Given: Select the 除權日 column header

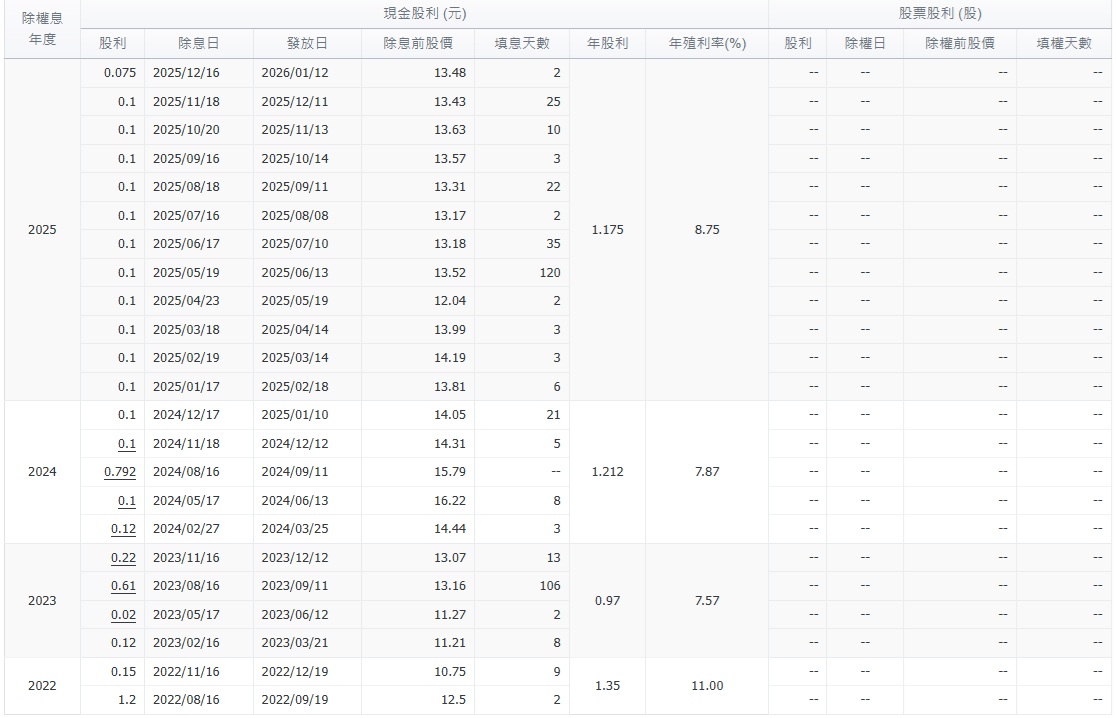Looking at the screenshot, I should [865, 44].
